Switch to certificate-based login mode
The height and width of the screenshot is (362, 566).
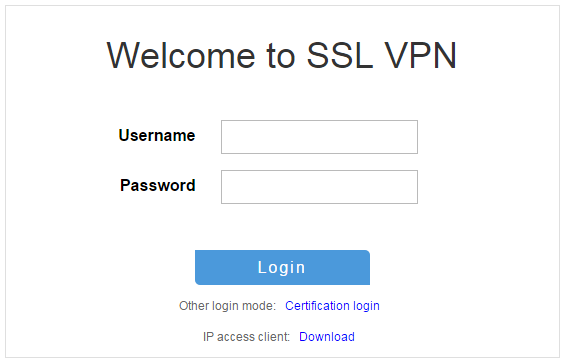[x=332, y=306]
